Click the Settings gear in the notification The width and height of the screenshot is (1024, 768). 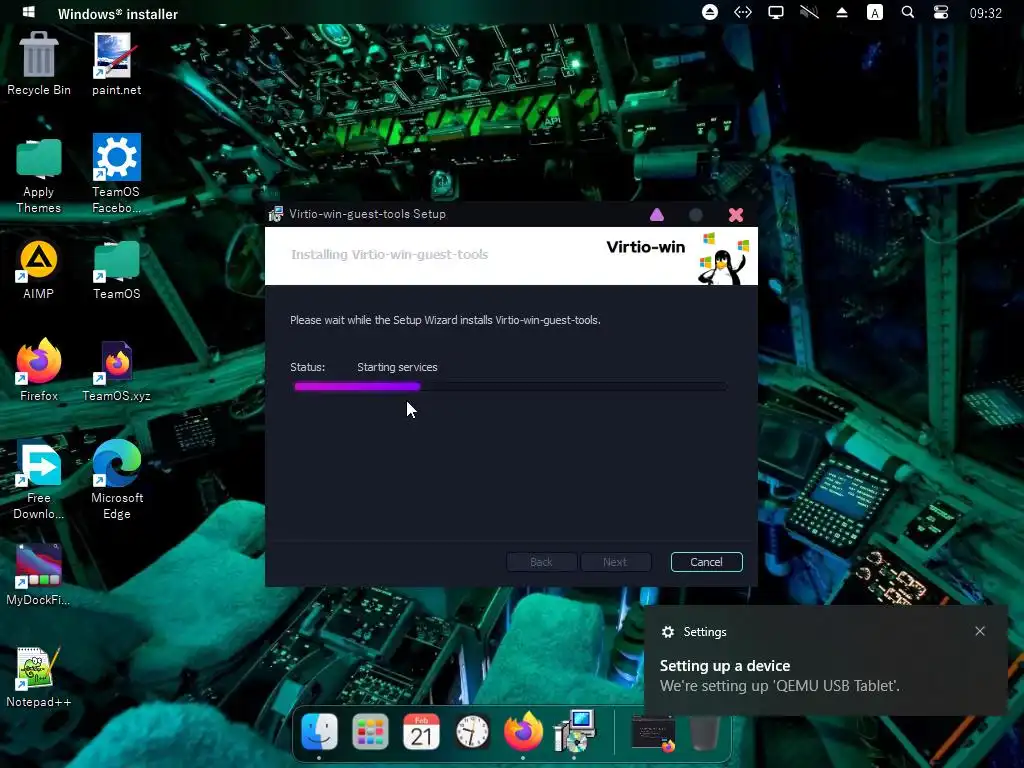[667, 632]
